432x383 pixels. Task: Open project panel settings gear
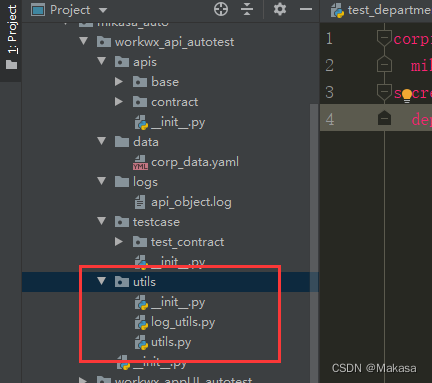(x=280, y=9)
